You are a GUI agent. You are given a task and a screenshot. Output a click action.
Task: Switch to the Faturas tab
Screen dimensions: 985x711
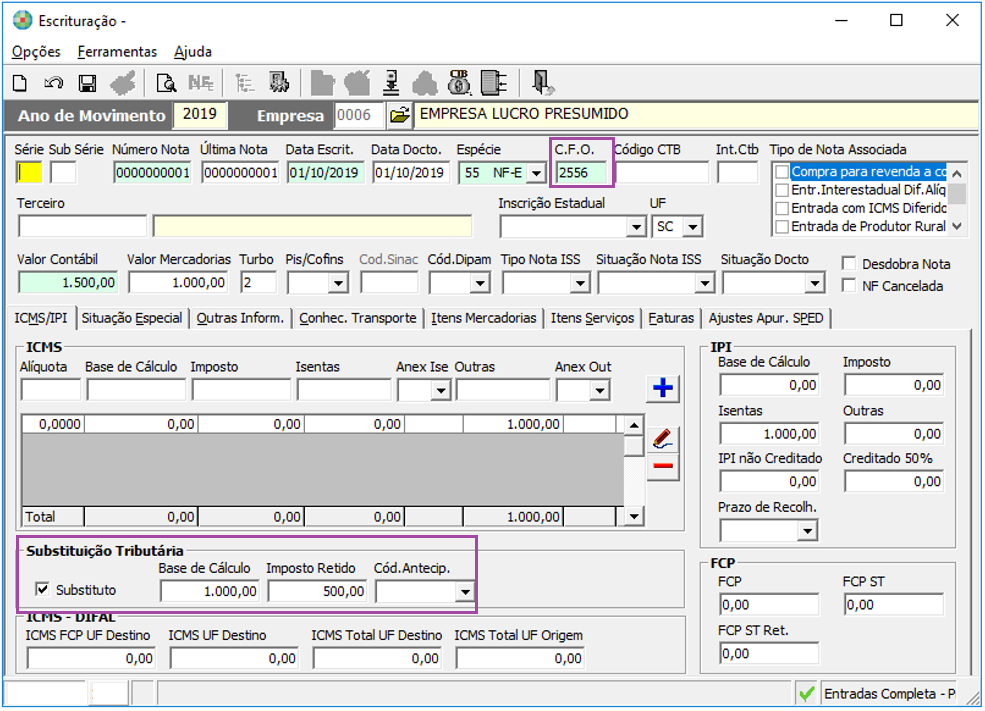coord(671,318)
